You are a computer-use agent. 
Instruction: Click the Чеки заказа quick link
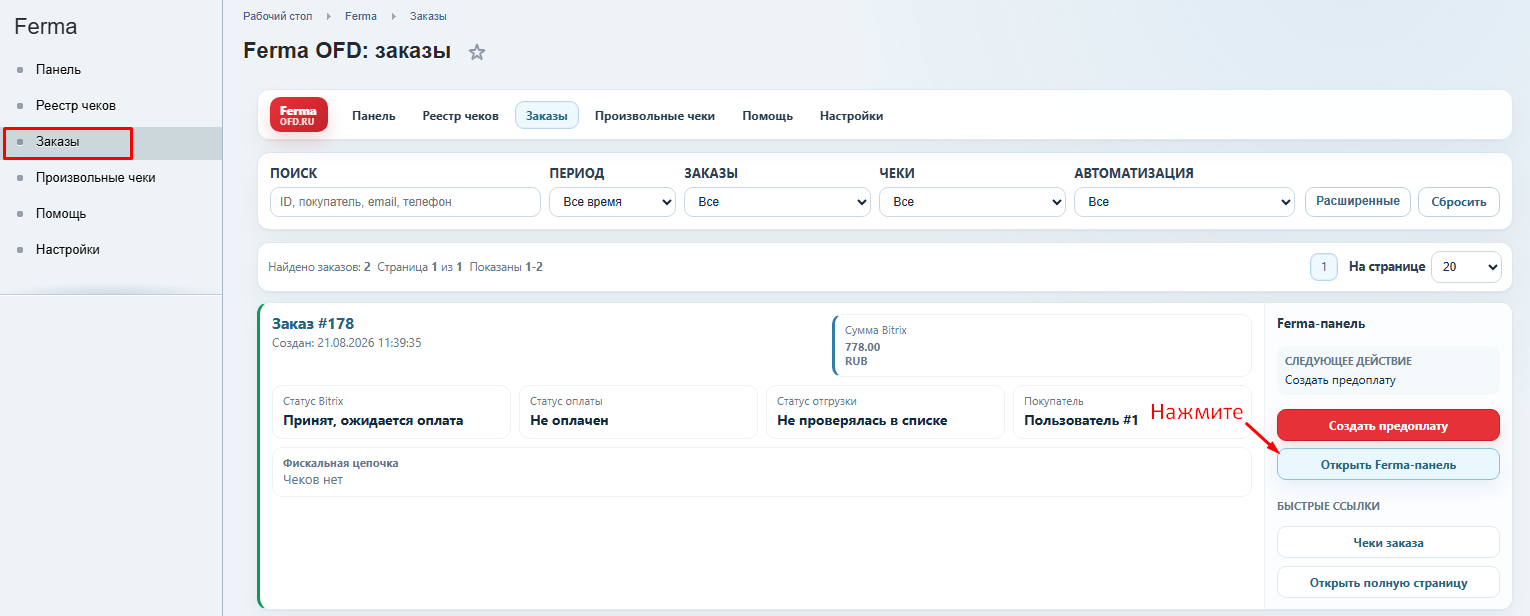1388,542
